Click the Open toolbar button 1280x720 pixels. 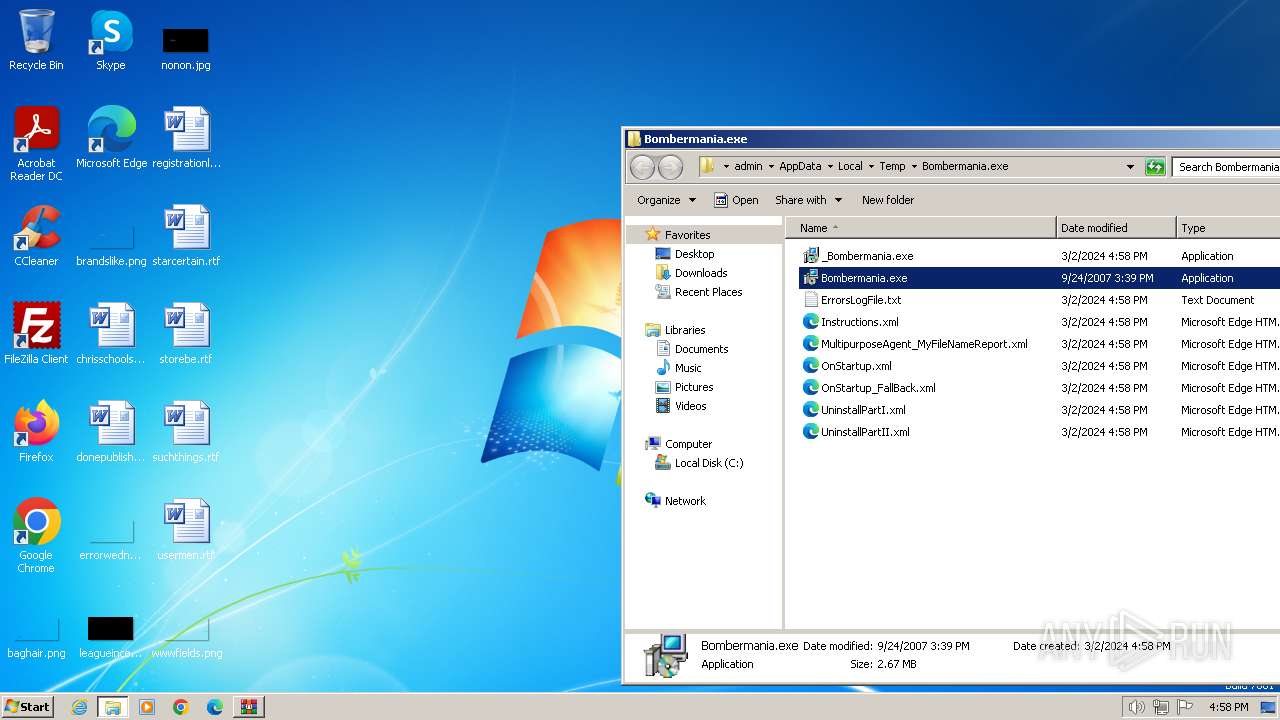point(736,200)
